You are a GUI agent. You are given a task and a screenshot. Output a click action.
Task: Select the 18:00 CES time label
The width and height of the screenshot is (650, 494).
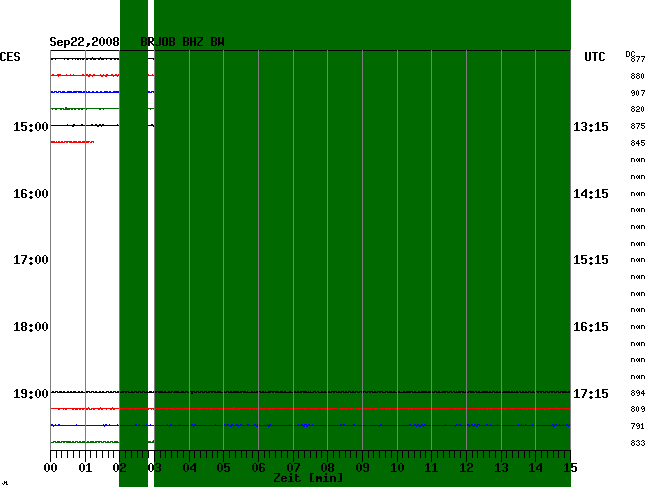[x=31, y=327]
